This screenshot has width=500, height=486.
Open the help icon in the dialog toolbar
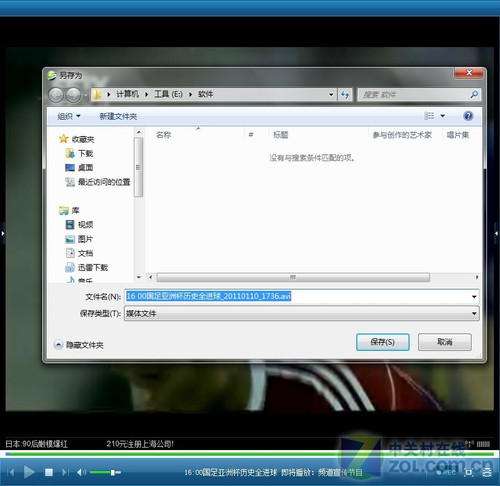(x=468, y=116)
